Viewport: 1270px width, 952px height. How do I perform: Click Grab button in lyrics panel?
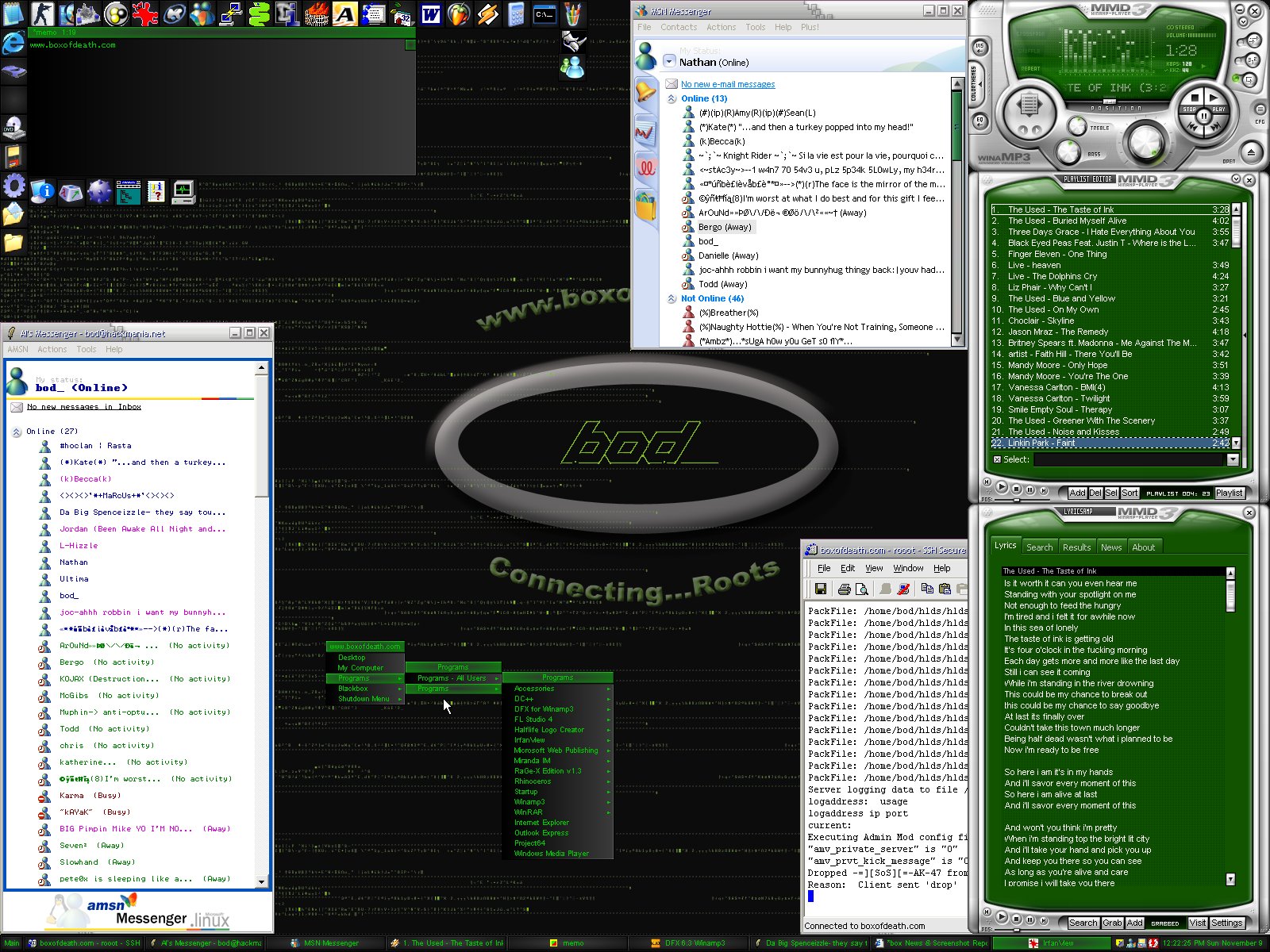pos(1112,923)
